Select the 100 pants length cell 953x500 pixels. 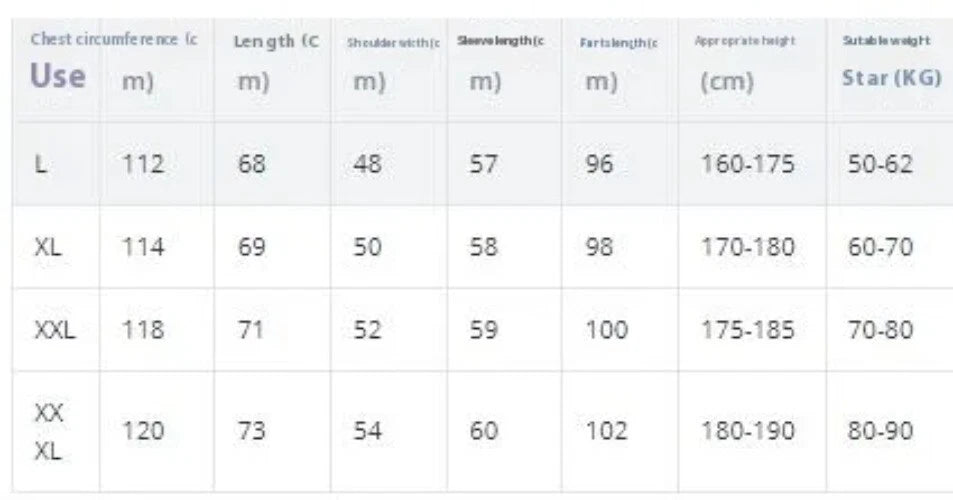pos(606,330)
